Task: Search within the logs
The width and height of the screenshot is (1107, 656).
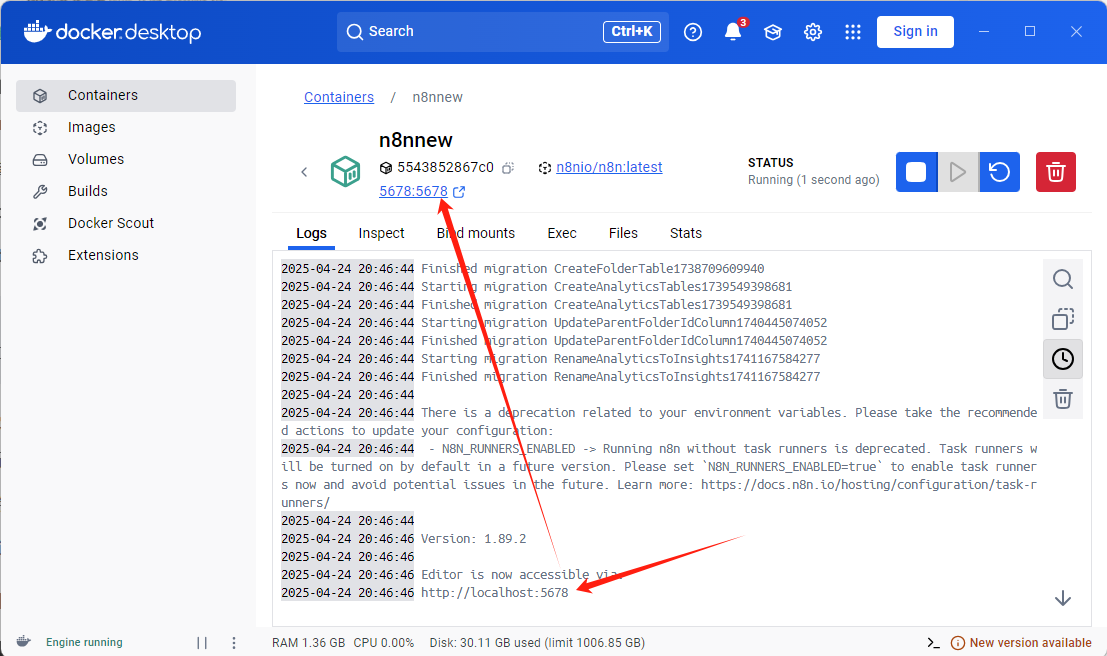Action: click(1063, 279)
